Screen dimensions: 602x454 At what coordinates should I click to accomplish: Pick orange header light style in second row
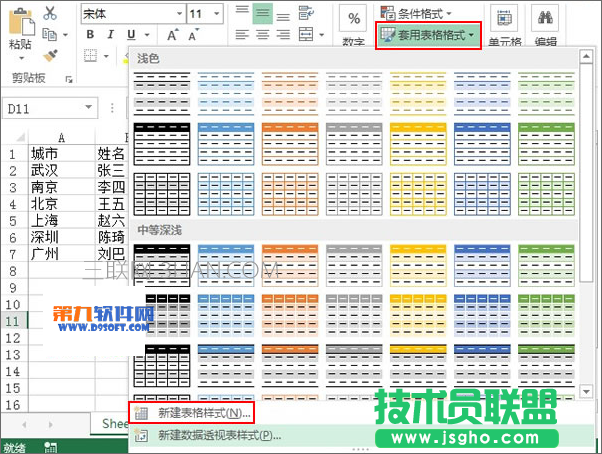[290, 144]
